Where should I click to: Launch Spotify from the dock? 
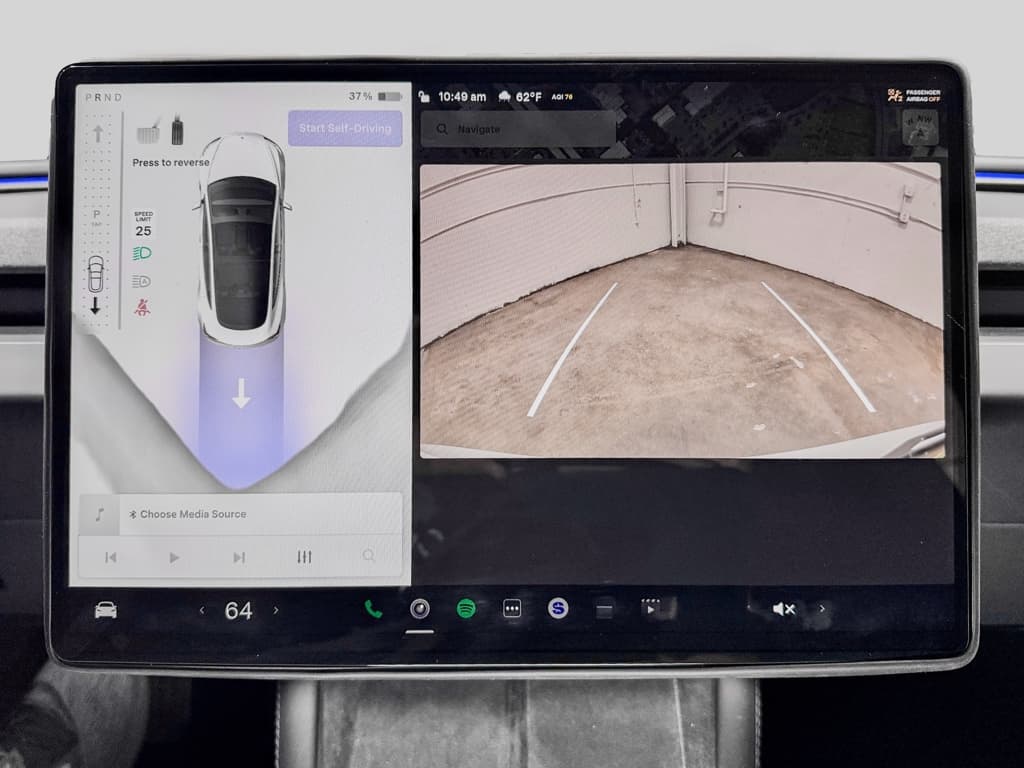(464, 607)
